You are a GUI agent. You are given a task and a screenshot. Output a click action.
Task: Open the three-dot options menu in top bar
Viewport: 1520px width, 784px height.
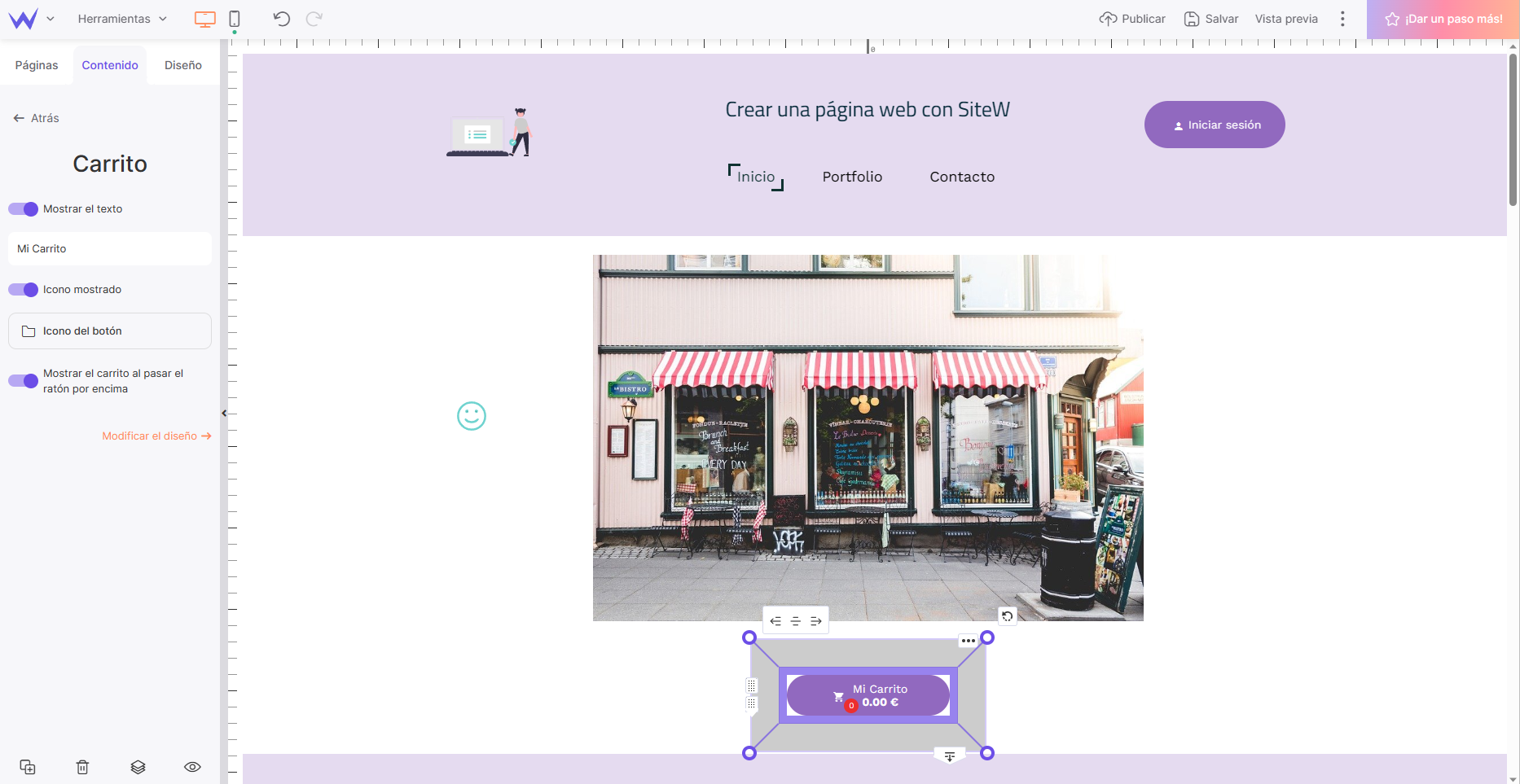point(1342,19)
